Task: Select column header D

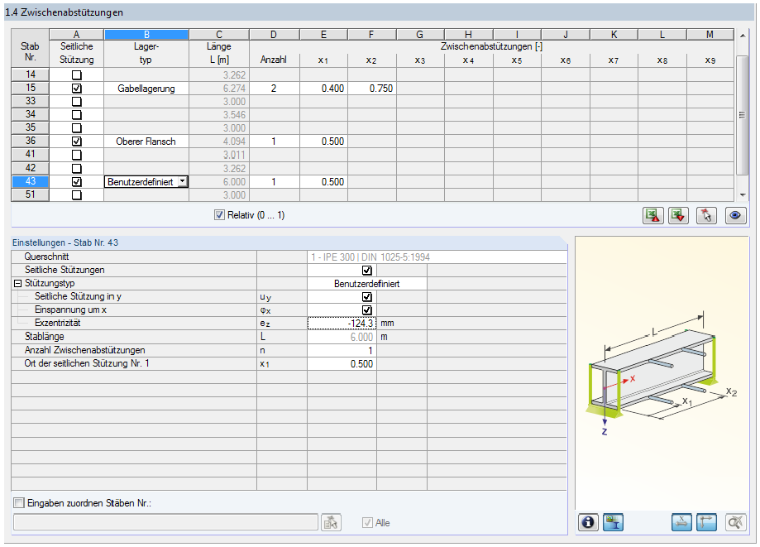Action: (x=274, y=34)
